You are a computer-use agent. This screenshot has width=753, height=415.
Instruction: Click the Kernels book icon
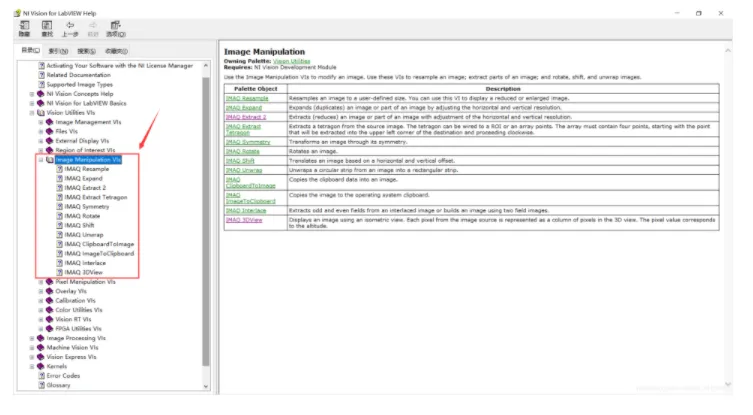[x=41, y=366]
